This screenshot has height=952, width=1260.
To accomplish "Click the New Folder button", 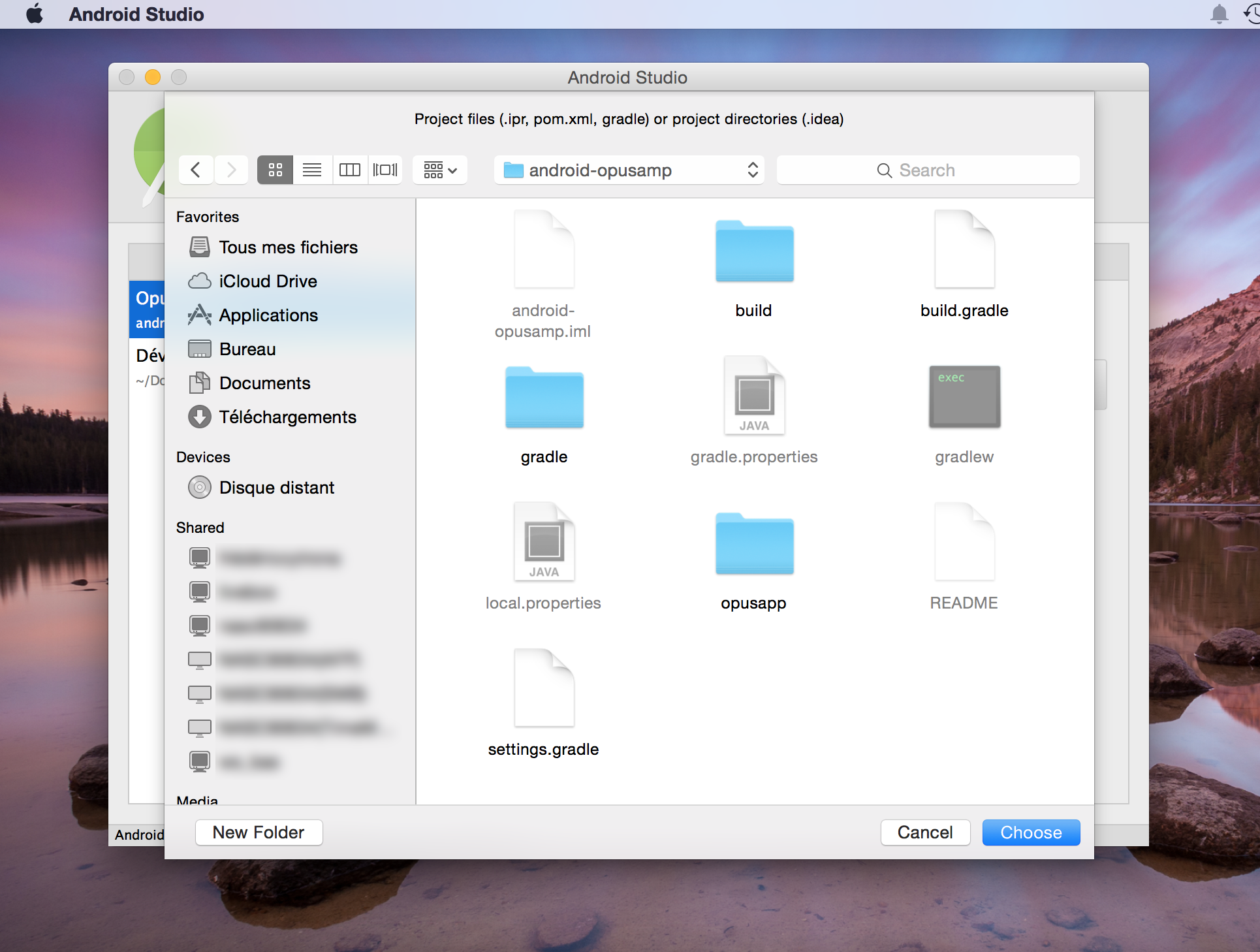I will pyautogui.click(x=259, y=833).
